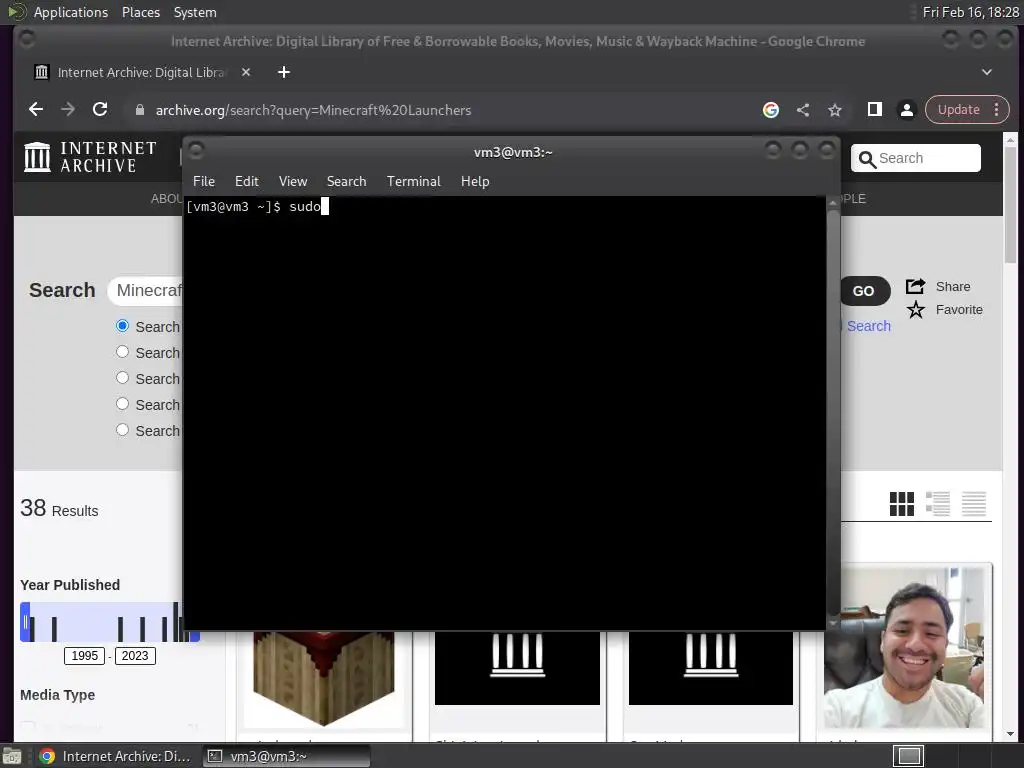Open the Terminal menu in terminal

click(413, 182)
